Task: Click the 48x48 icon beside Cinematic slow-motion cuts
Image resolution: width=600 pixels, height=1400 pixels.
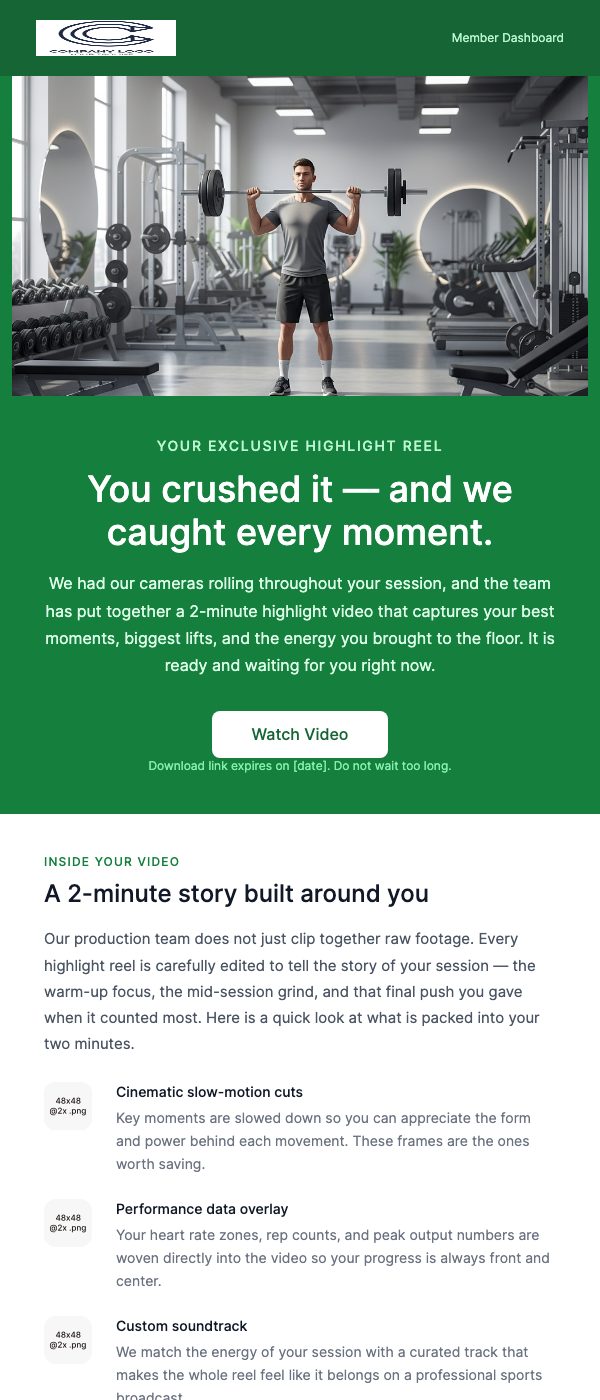Action: pyautogui.click(x=67, y=1106)
